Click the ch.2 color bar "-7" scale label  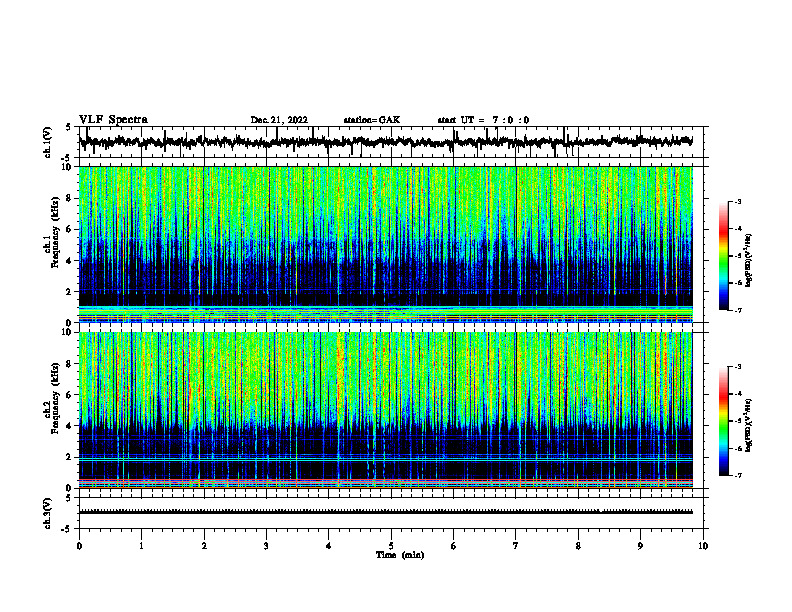738,476
